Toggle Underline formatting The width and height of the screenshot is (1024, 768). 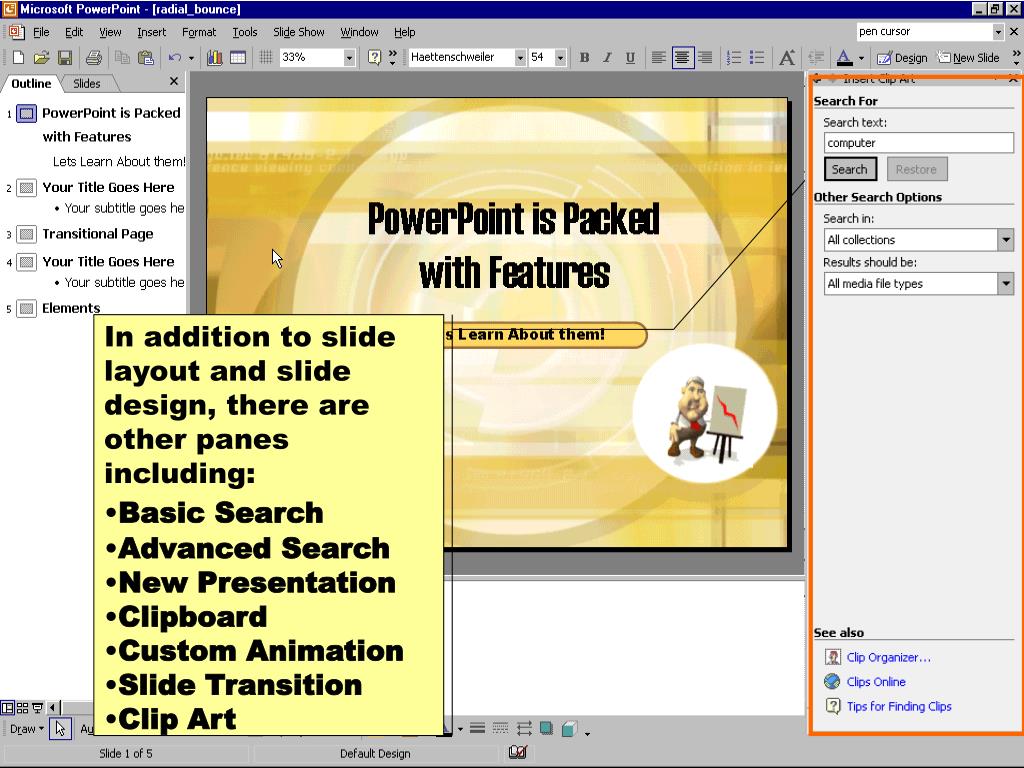pyautogui.click(x=630, y=57)
